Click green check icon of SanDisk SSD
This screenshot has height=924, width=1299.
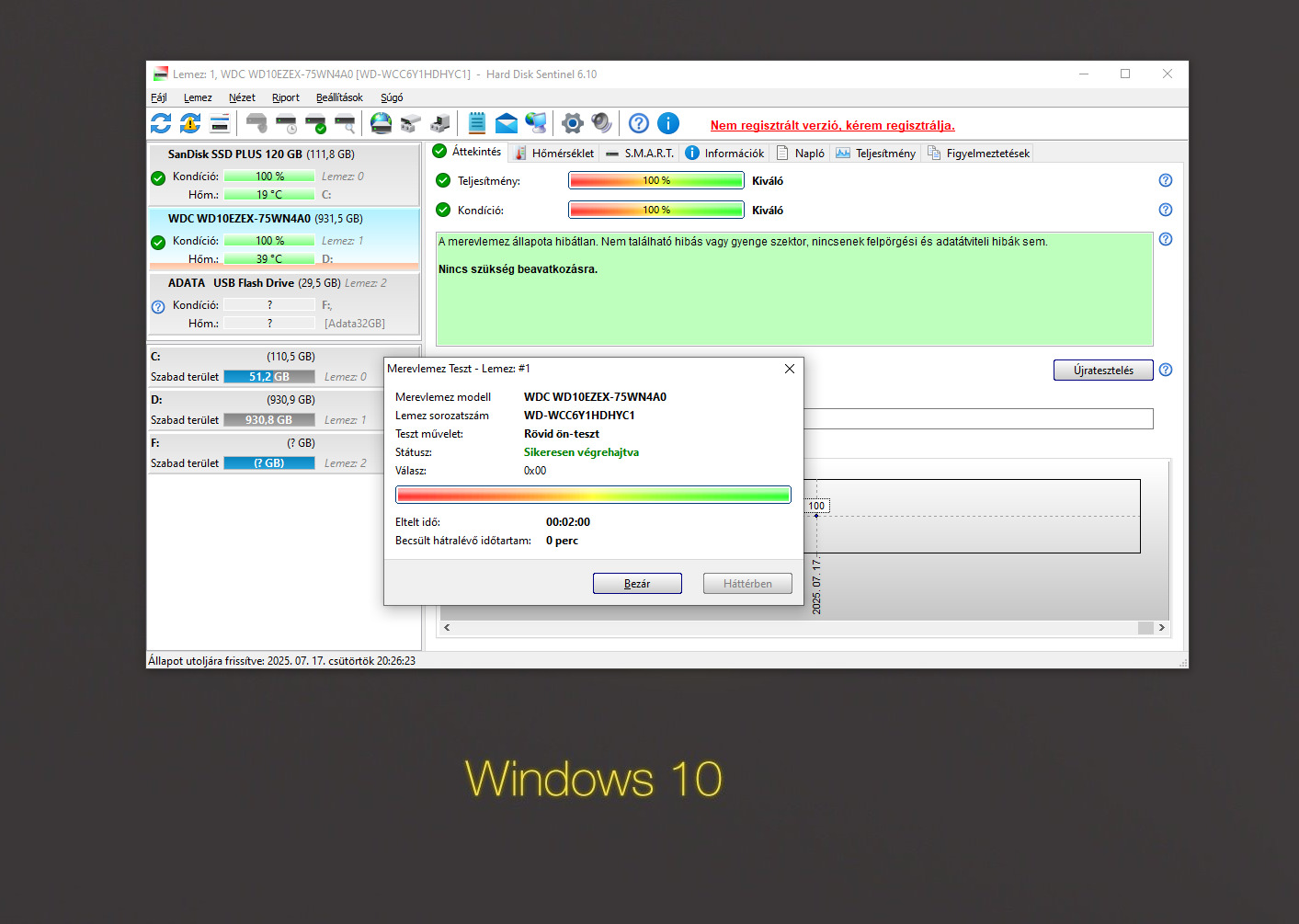click(x=158, y=178)
